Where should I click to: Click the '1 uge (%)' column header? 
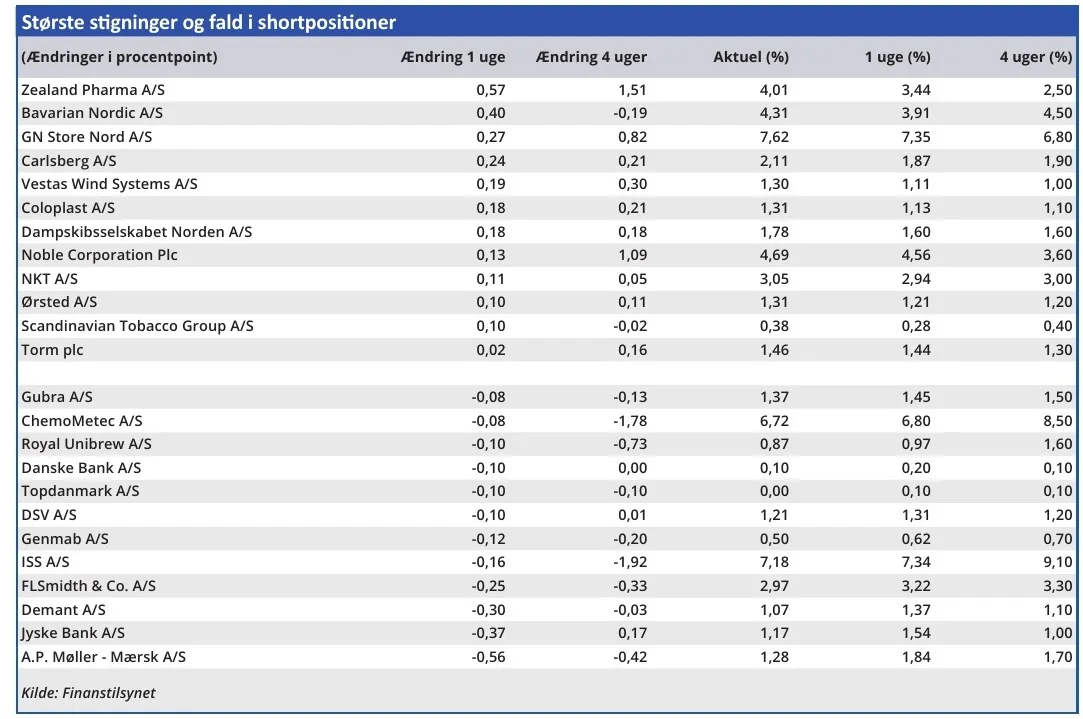[x=897, y=58]
